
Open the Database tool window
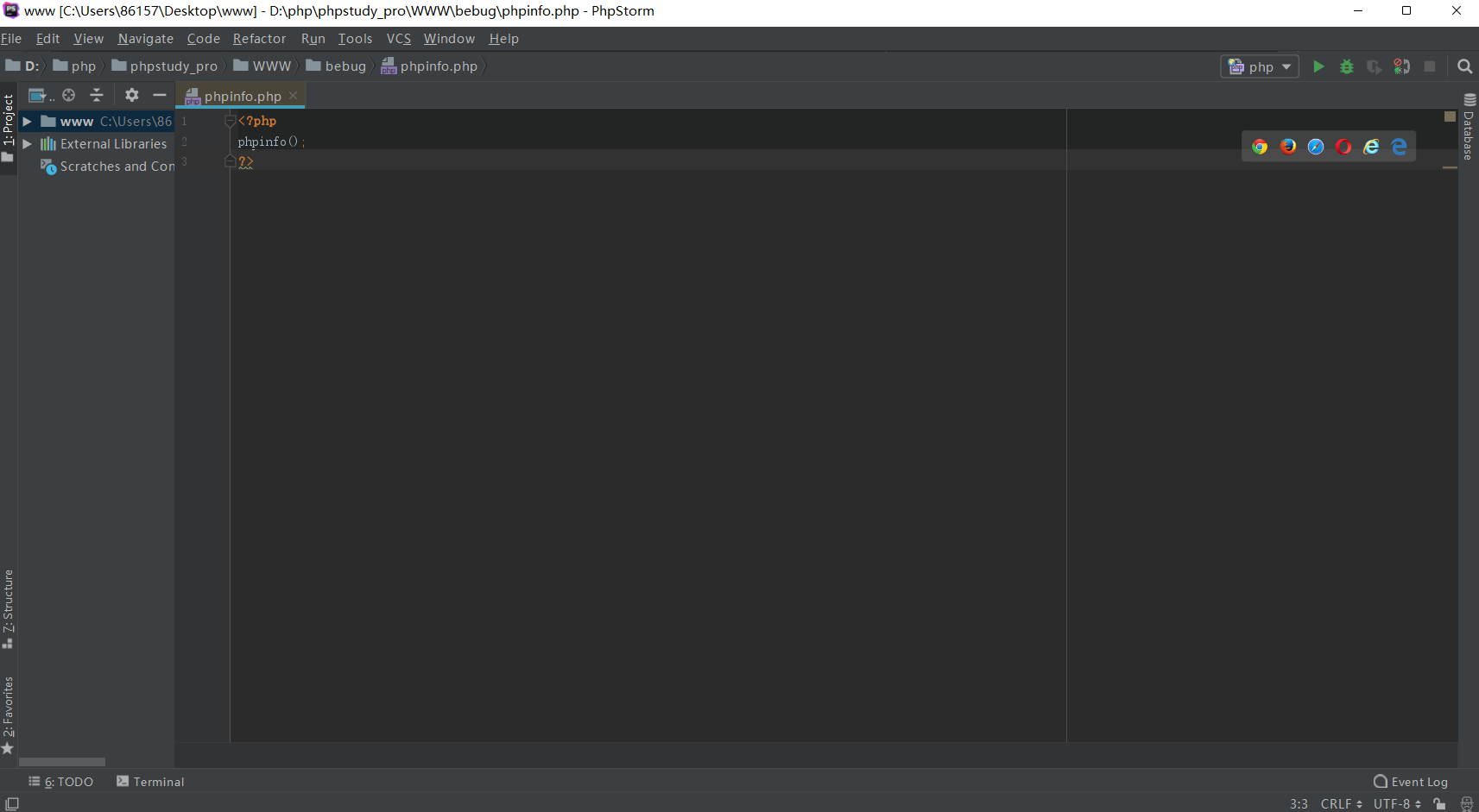click(x=1470, y=127)
